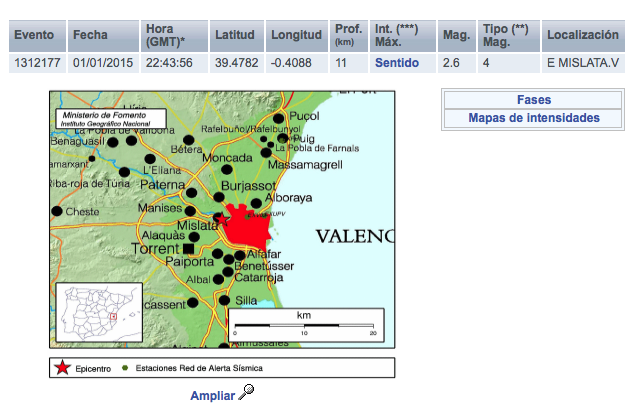Click the Burjassot label on map
The width and height of the screenshot is (635, 413).
[x=248, y=186]
